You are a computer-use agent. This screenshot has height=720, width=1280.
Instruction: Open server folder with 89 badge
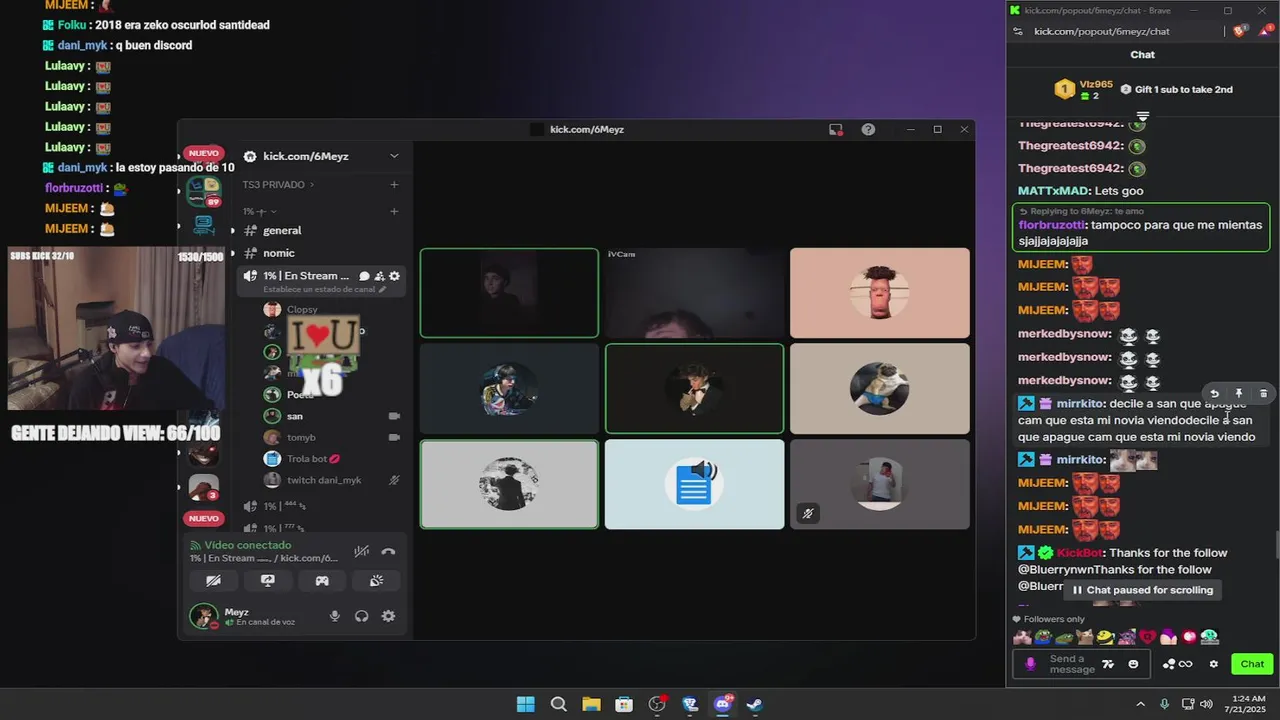point(204,190)
